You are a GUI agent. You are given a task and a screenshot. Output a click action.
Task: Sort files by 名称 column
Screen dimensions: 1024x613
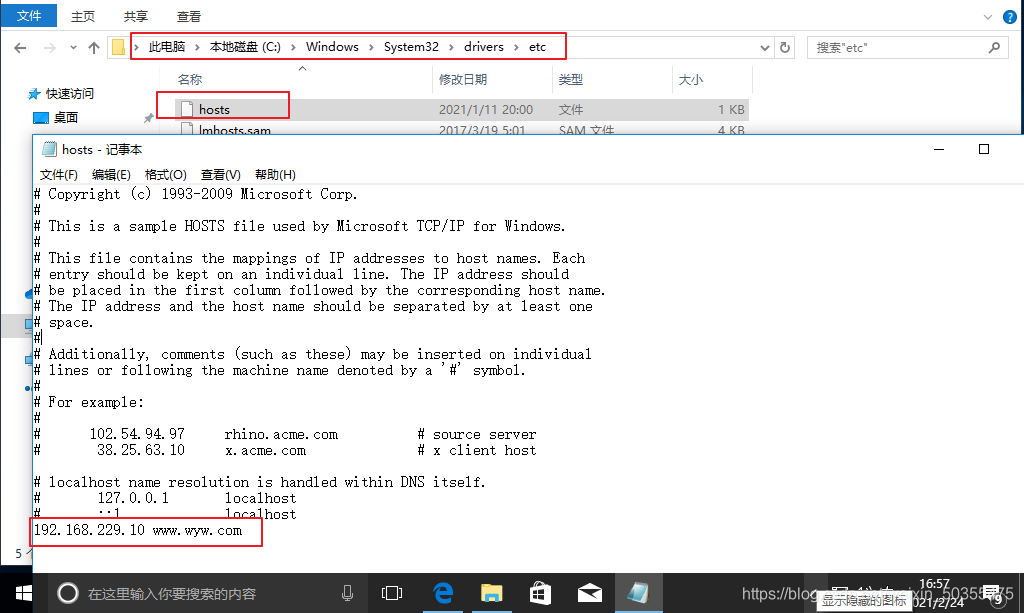click(190, 80)
